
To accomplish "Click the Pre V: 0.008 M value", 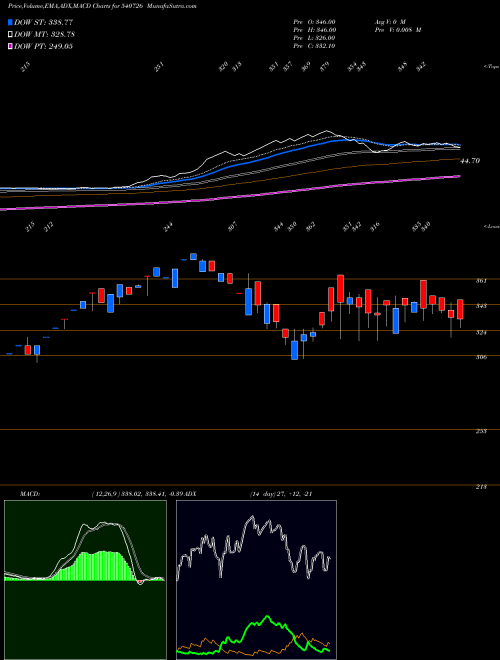I will click(398, 30).
